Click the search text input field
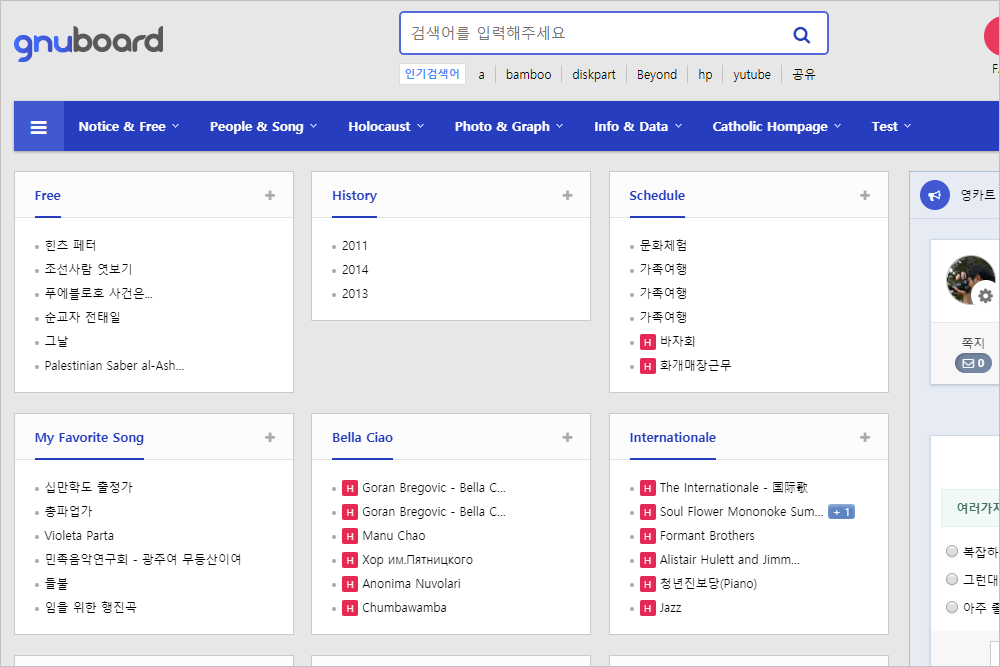 [590, 34]
